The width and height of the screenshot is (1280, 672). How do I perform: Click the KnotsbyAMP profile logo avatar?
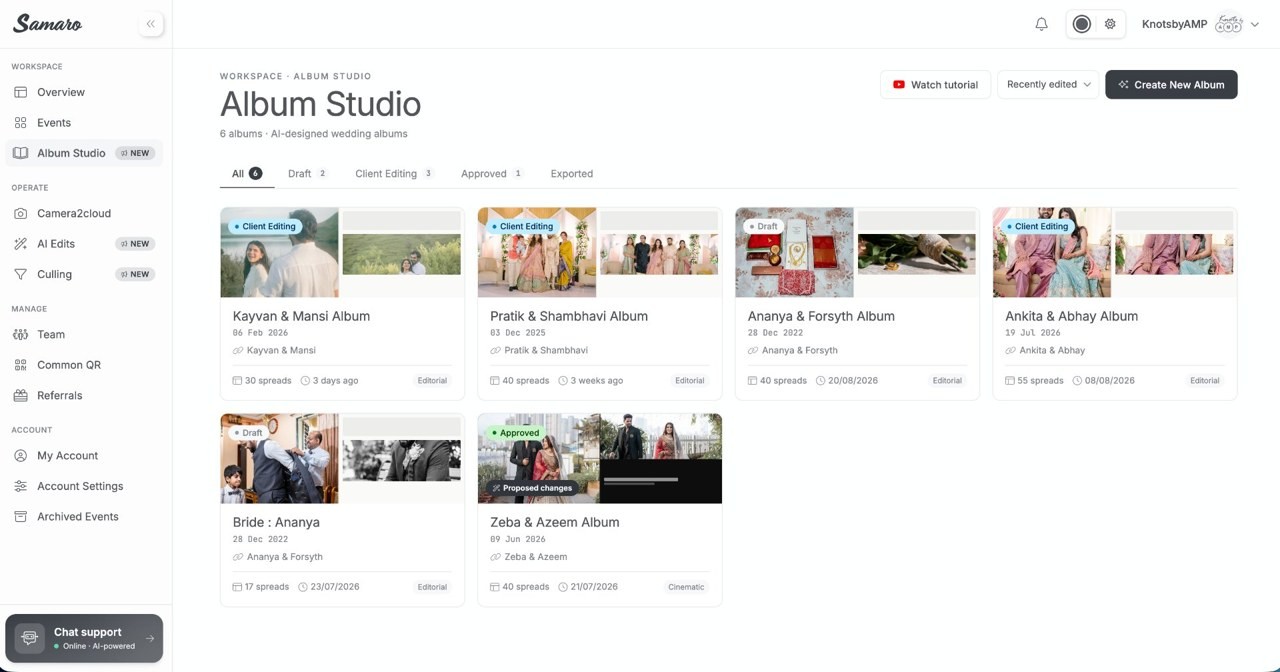(1229, 24)
